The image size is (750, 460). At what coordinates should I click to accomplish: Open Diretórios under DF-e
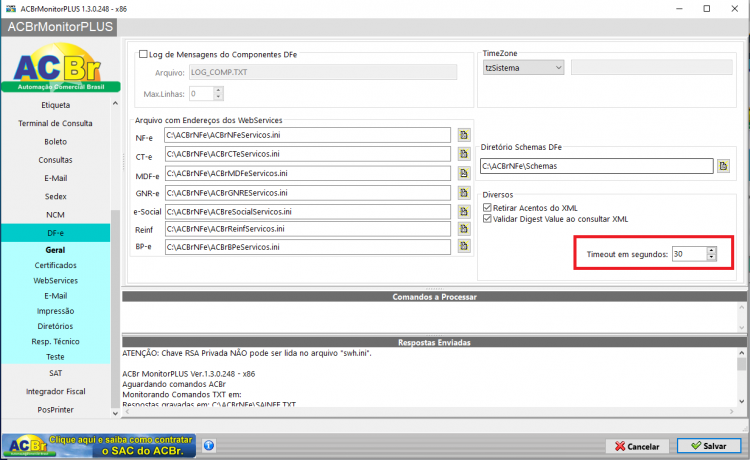(x=55, y=326)
